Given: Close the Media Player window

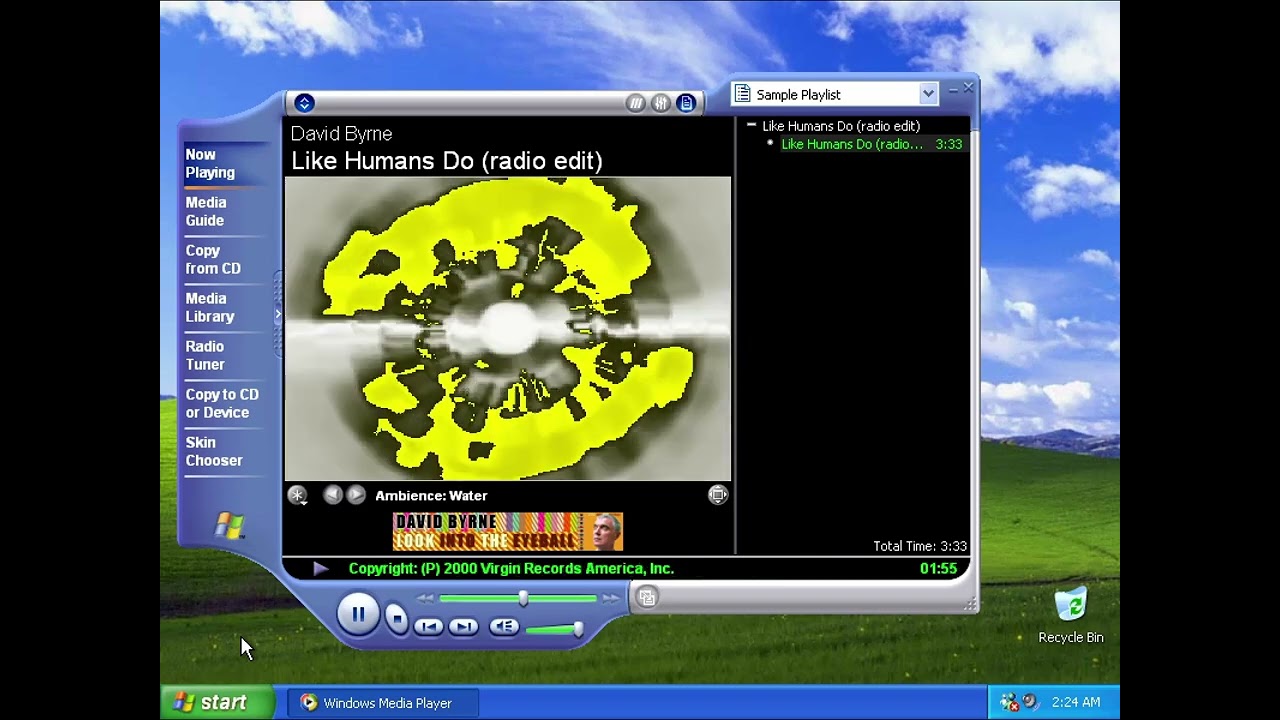Looking at the screenshot, I should (968, 88).
